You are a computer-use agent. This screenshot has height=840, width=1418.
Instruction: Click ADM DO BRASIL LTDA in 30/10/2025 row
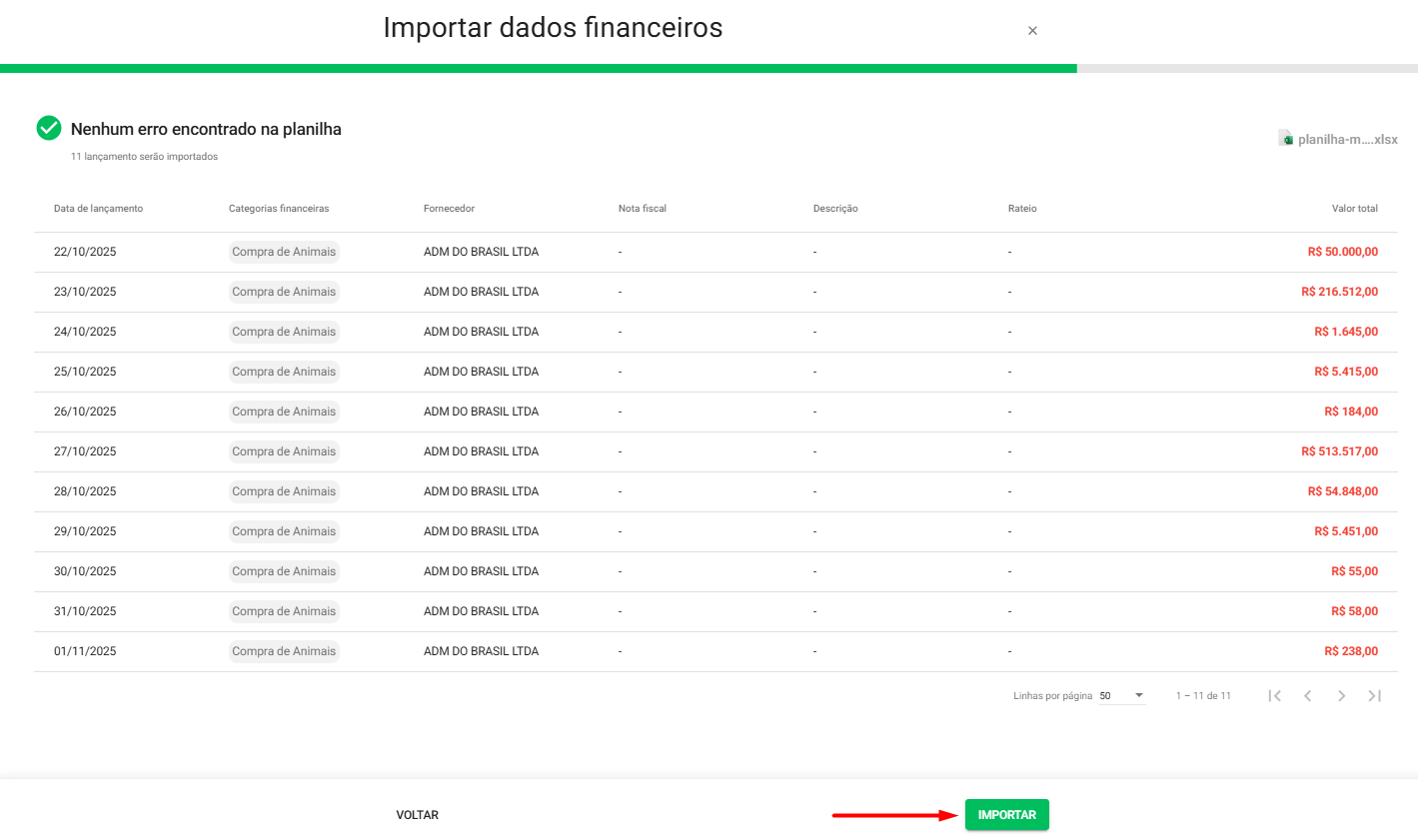(481, 571)
